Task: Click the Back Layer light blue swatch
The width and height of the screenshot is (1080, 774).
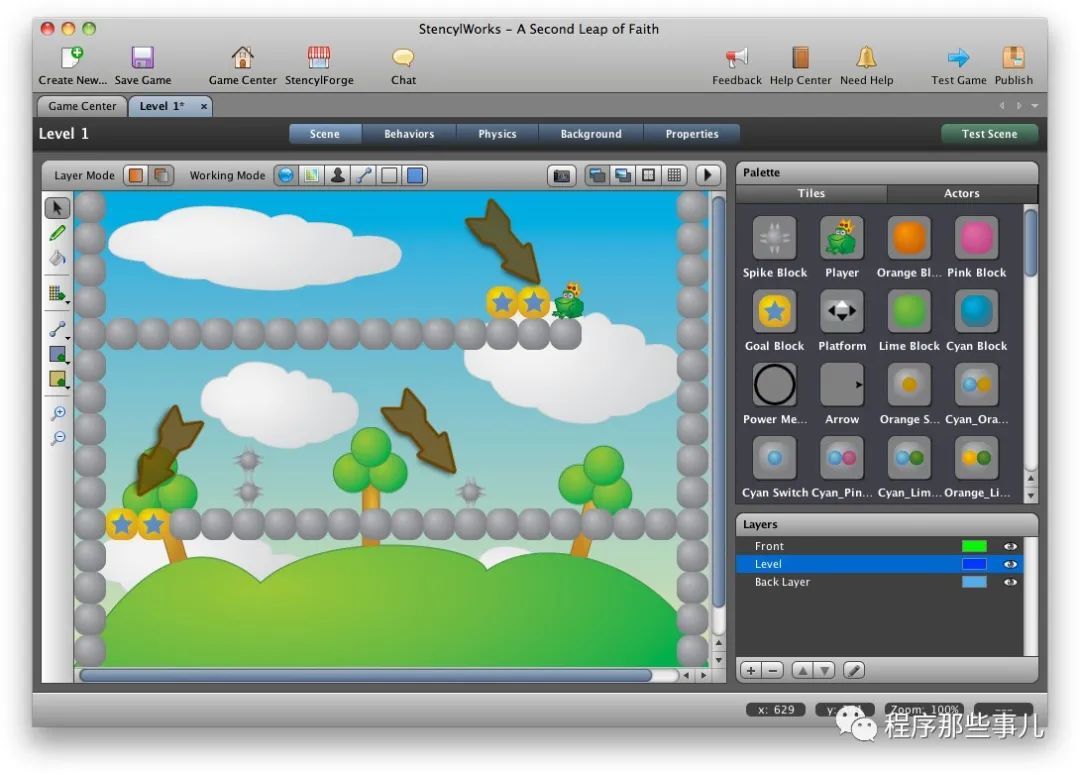Action: point(974,582)
